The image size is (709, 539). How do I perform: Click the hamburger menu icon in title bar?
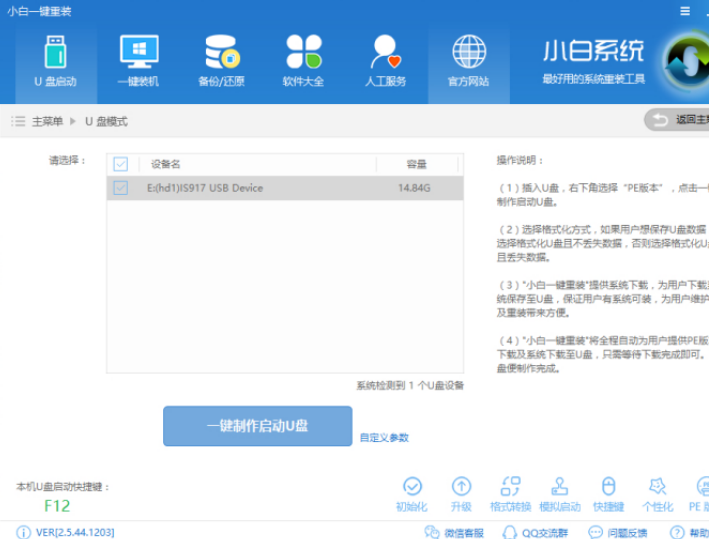(x=685, y=11)
